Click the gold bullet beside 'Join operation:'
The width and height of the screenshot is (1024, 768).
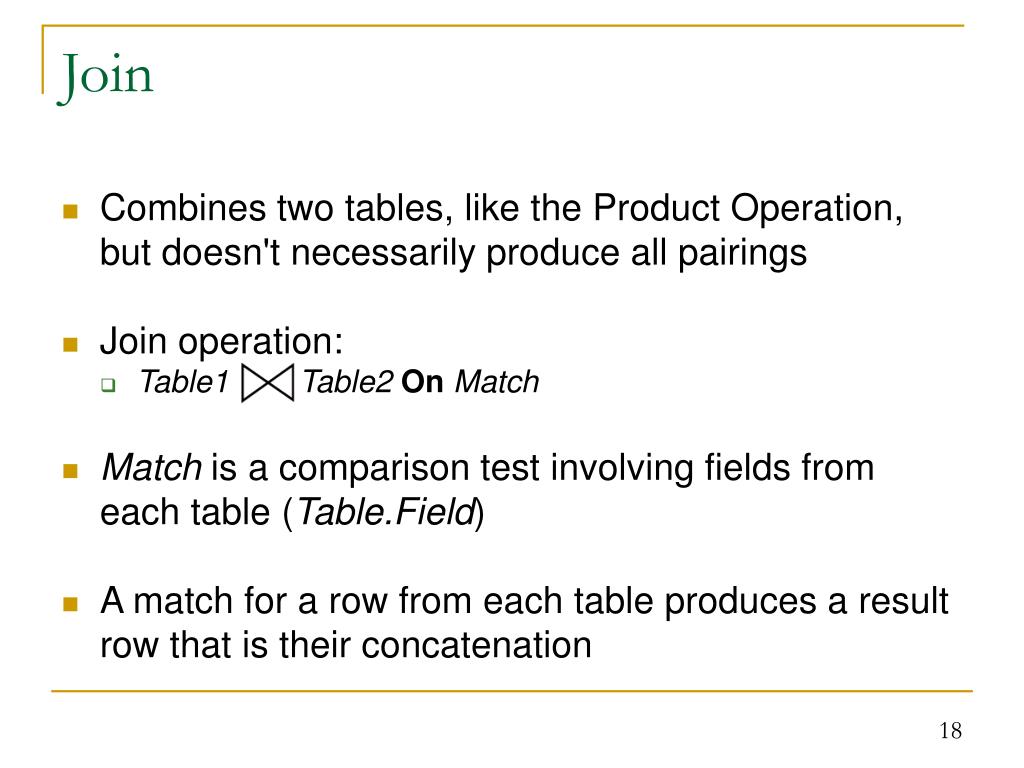pos(71,344)
